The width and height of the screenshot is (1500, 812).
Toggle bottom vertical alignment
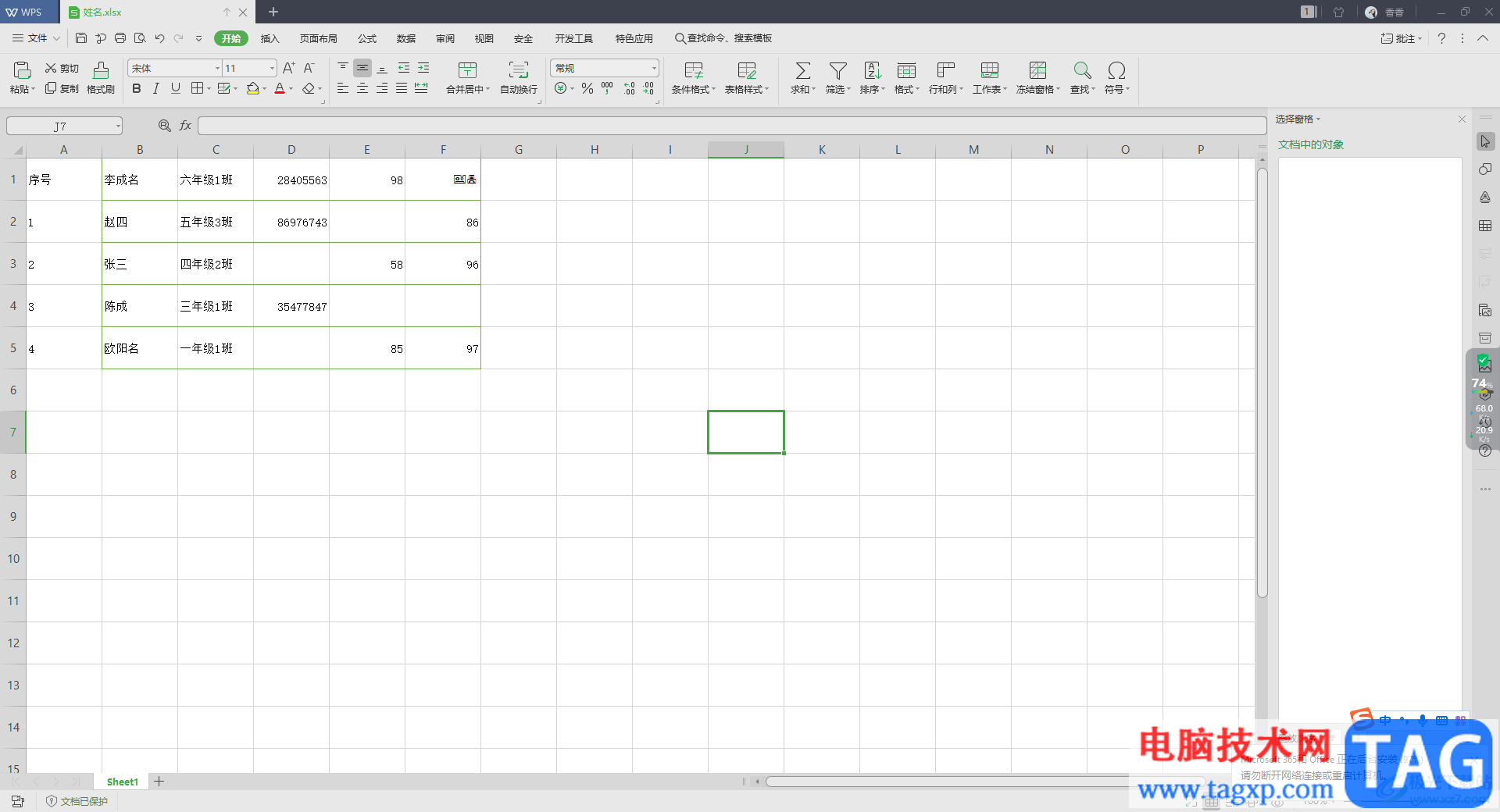(x=382, y=68)
